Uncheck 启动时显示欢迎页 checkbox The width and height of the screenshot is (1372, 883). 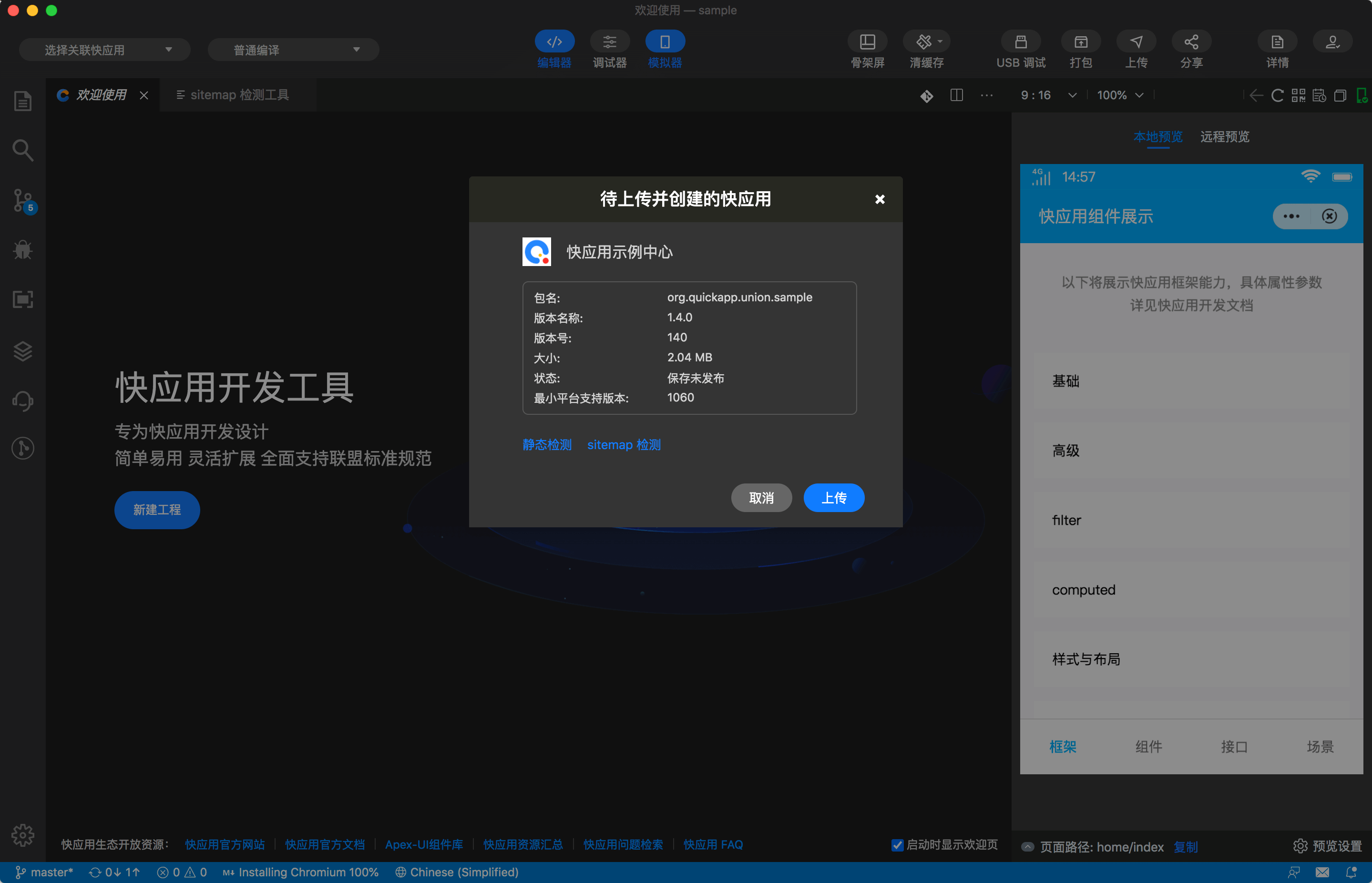897,844
